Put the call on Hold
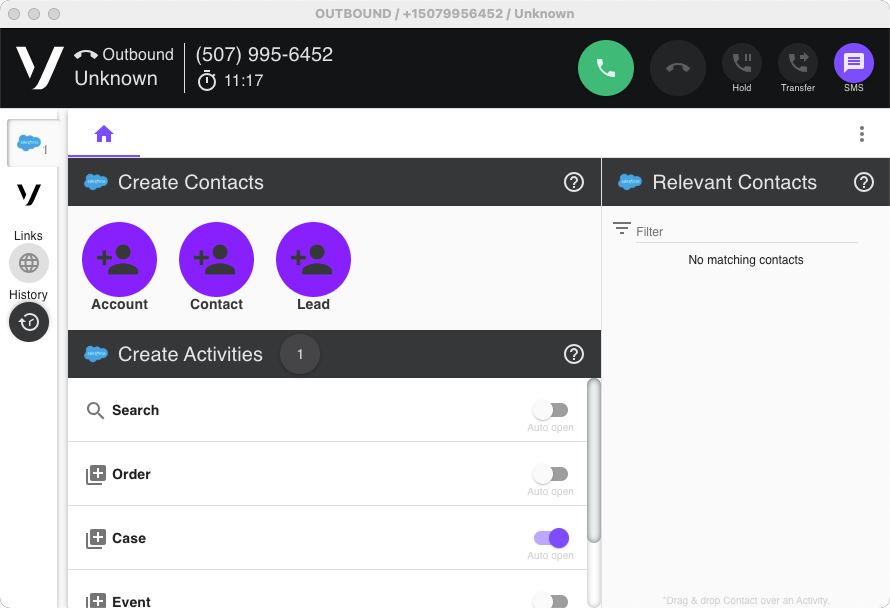 [x=741, y=64]
